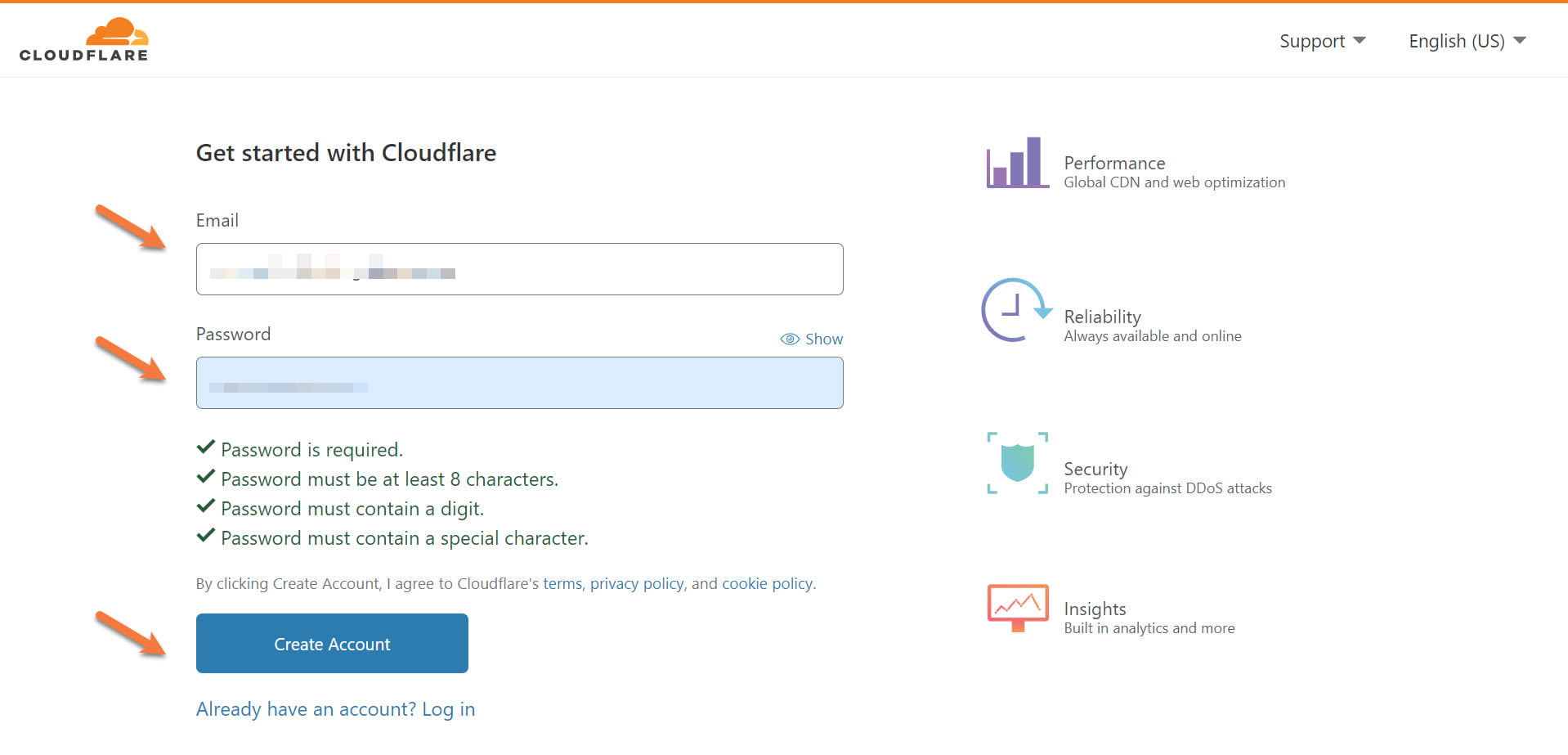The height and width of the screenshot is (755, 1568).
Task: Expand the Support dropdown arrow
Action: tap(1360, 40)
